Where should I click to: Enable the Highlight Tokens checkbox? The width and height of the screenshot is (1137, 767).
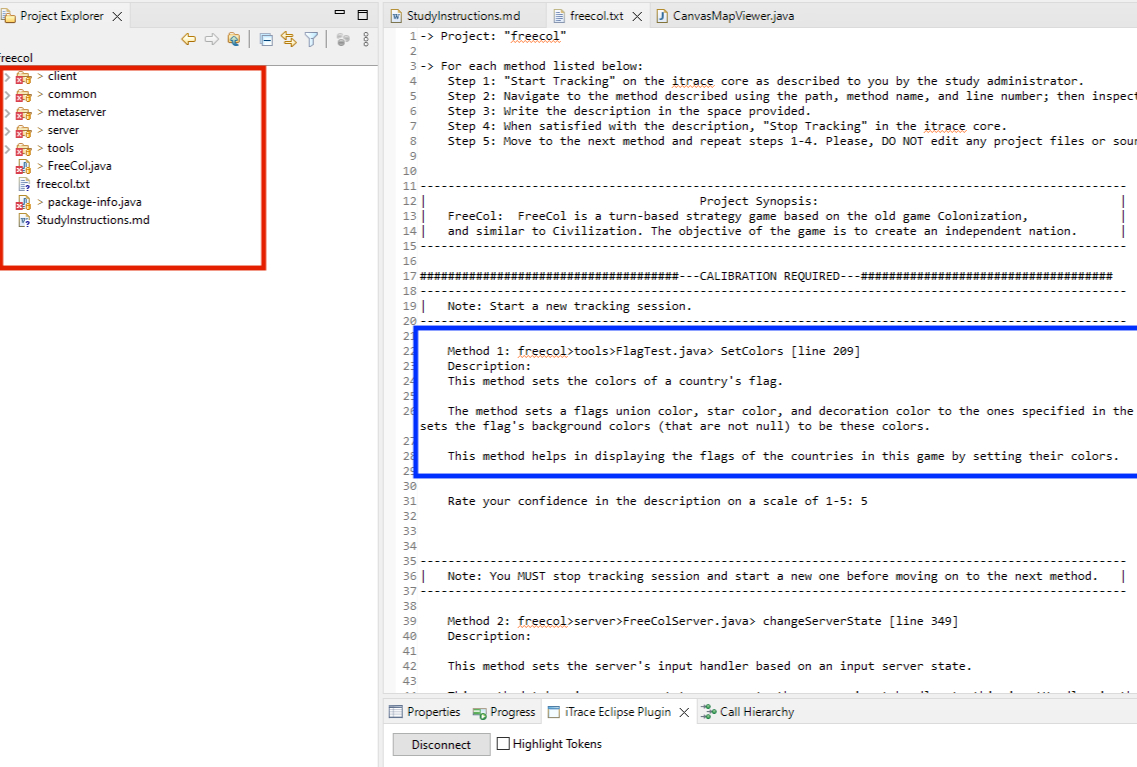coord(503,744)
